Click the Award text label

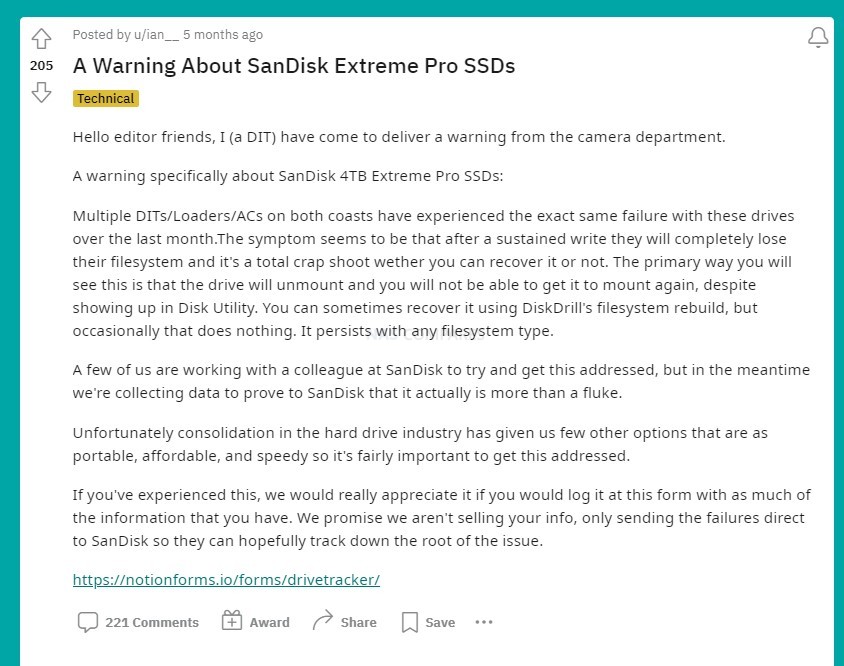click(x=270, y=622)
